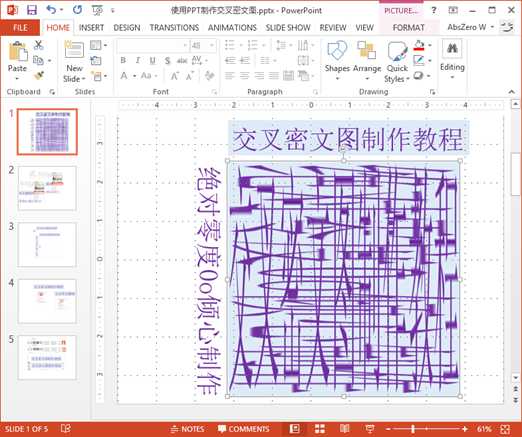522x437 pixels.
Task: Select slide 2 thumbnail
Action: (x=47, y=188)
